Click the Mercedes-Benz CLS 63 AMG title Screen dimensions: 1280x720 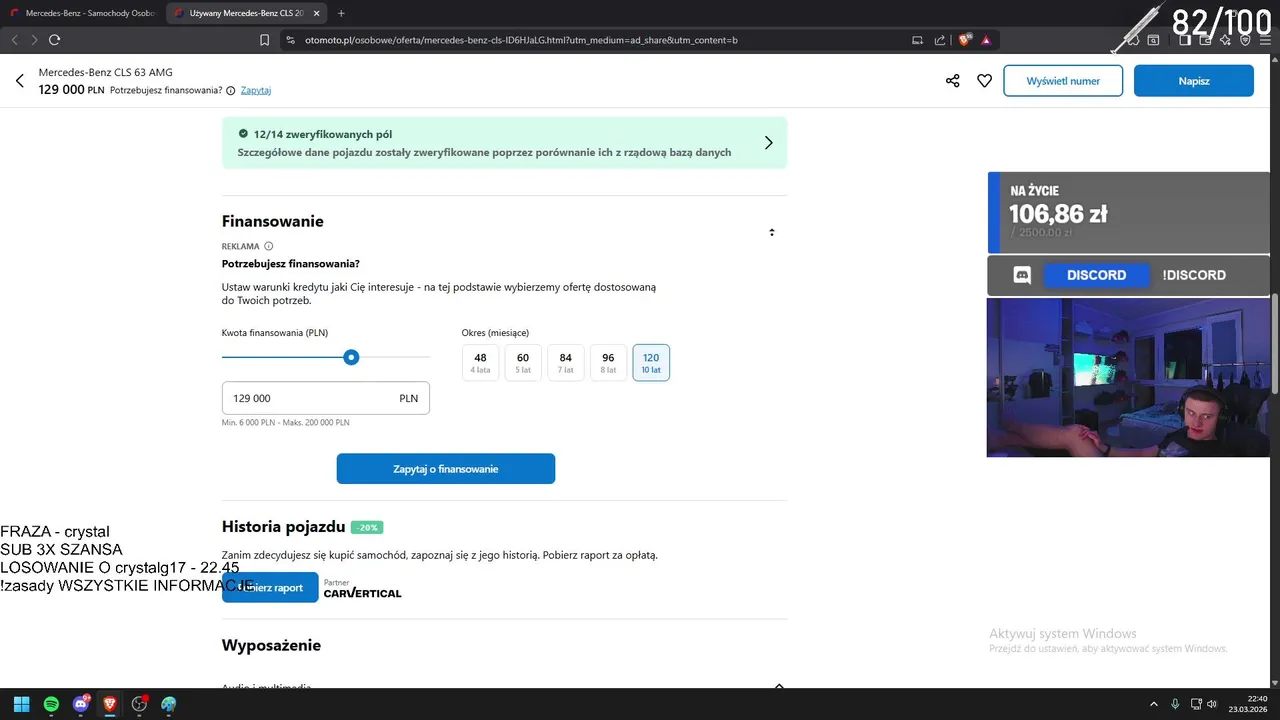pos(105,72)
